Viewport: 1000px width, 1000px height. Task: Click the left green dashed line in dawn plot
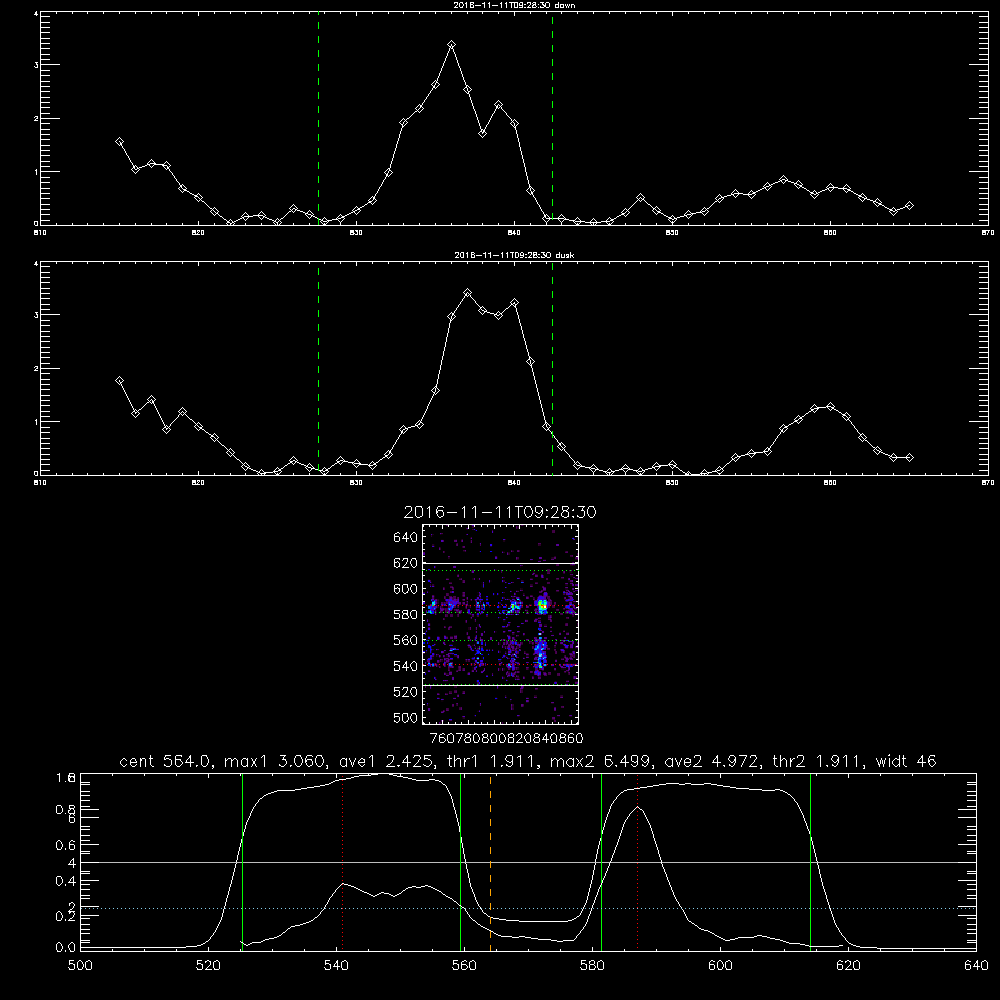coord(318,118)
